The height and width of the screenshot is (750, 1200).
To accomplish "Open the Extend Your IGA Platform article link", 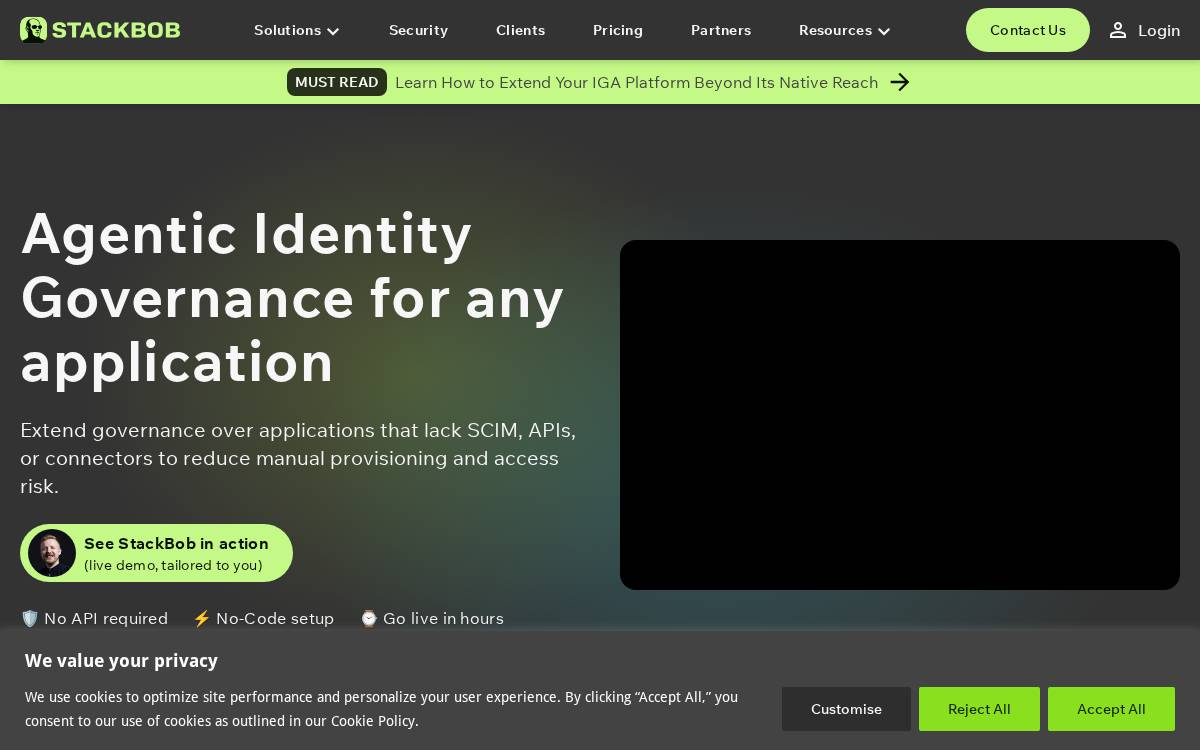I will (x=636, y=82).
